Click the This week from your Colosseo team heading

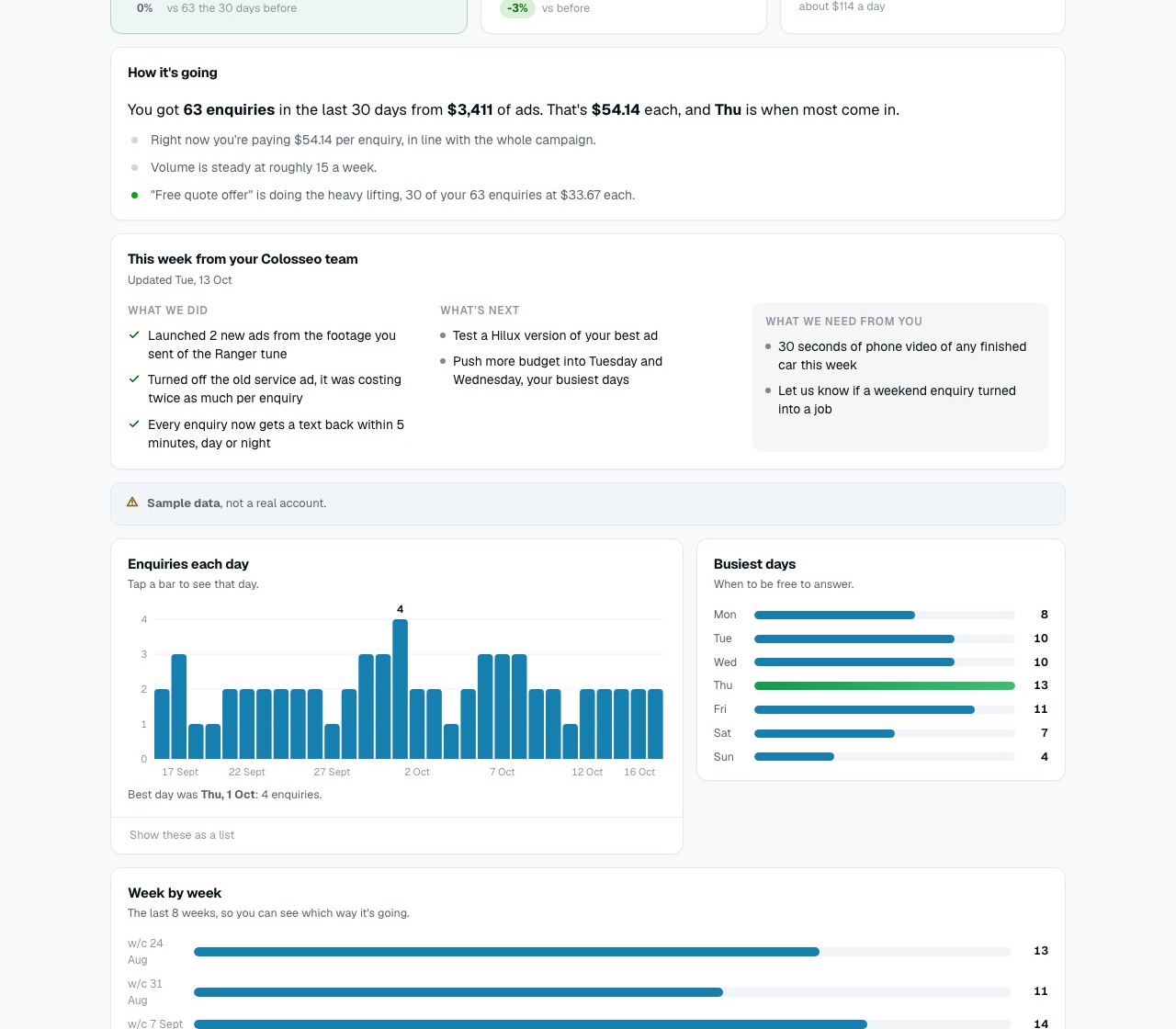point(243,259)
